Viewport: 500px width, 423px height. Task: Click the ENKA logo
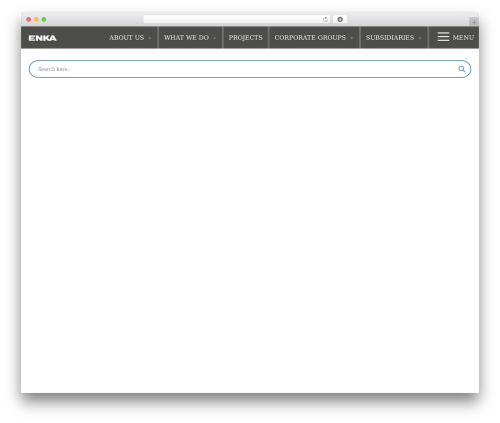click(43, 38)
